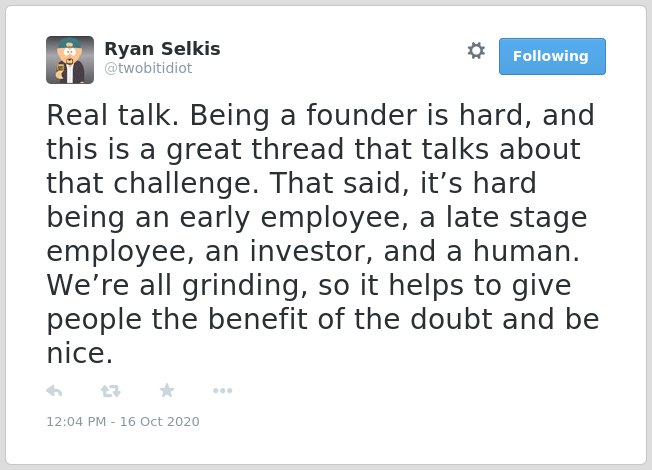The image size is (652, 470).
Task: Toggle the blue Following button
Action: point(552,57)
